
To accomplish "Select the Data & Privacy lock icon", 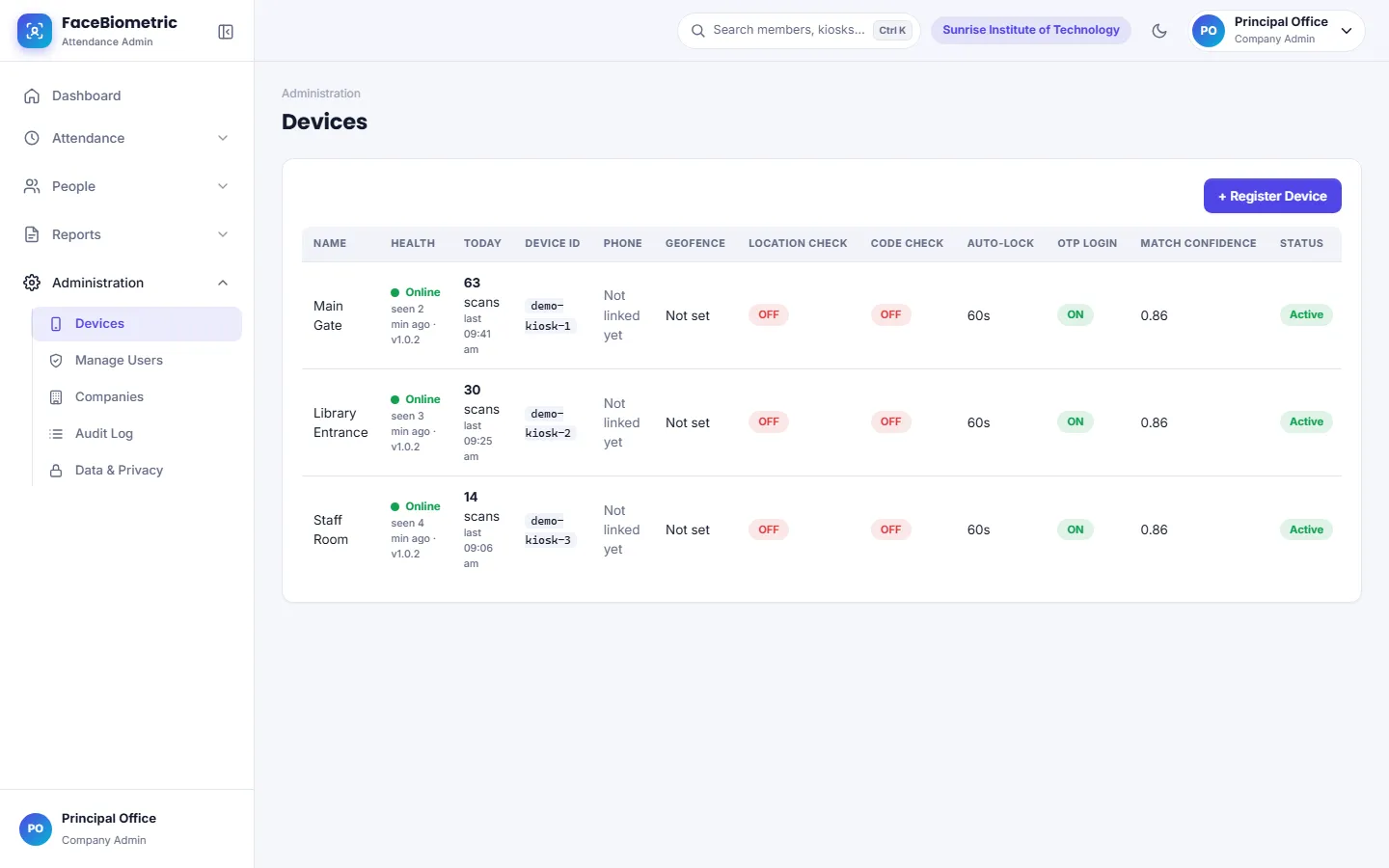I will [56, 471].
